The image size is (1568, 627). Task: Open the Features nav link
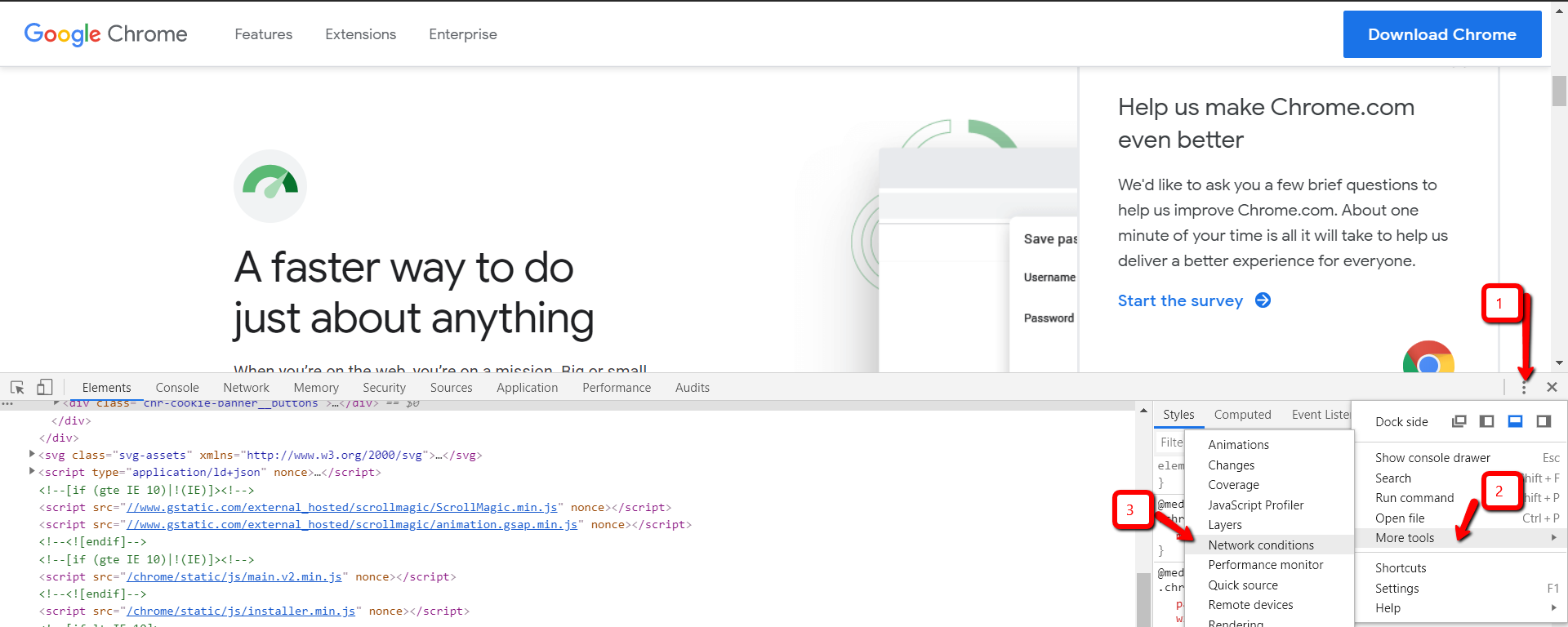tap(263, 34)
